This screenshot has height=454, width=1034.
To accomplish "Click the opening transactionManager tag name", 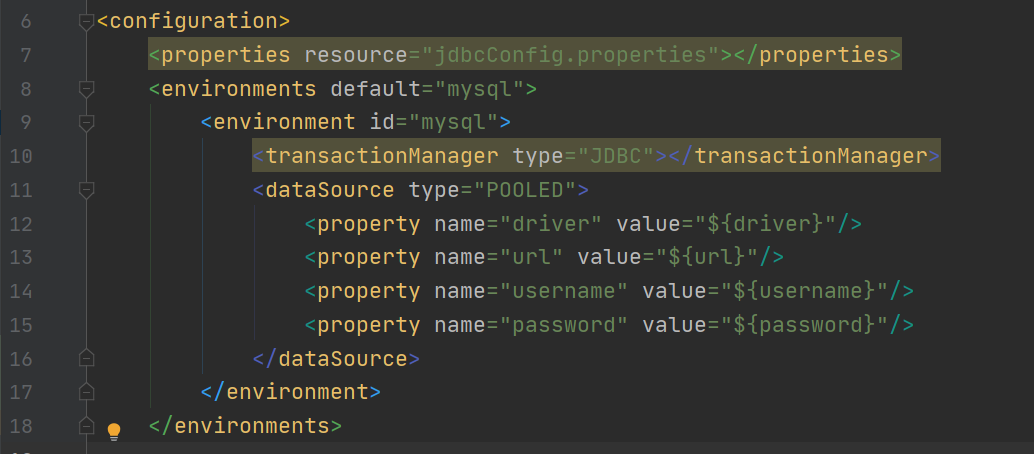I will (x=382, y=156).
